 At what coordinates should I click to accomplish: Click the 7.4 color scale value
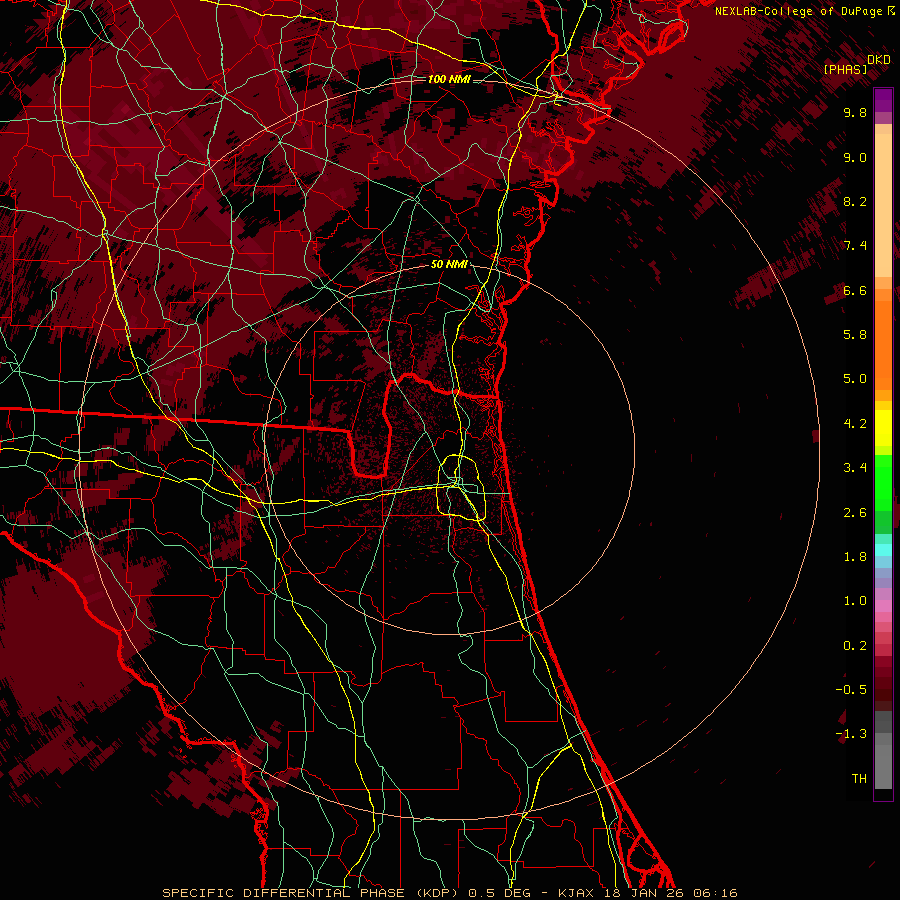point(855,246)
